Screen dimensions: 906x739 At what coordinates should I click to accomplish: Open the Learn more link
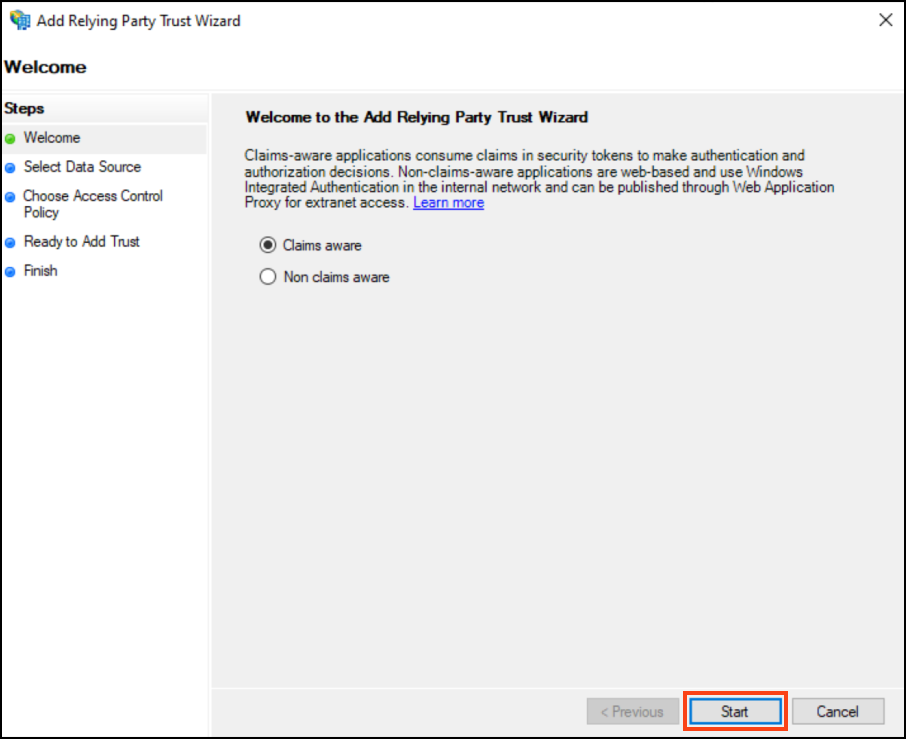(x=448, y=202)
